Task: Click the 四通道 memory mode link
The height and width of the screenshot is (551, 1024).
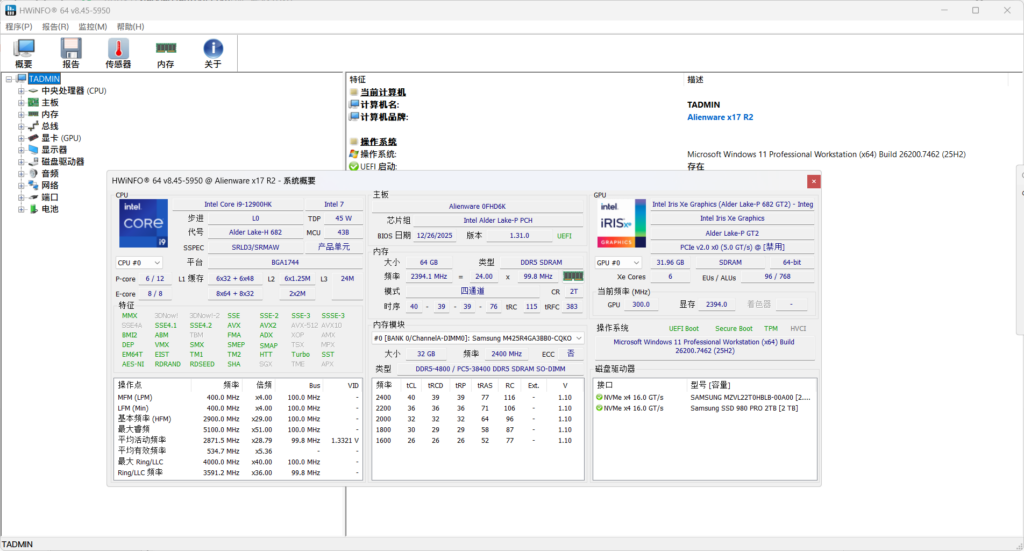Action: point(472,291)
